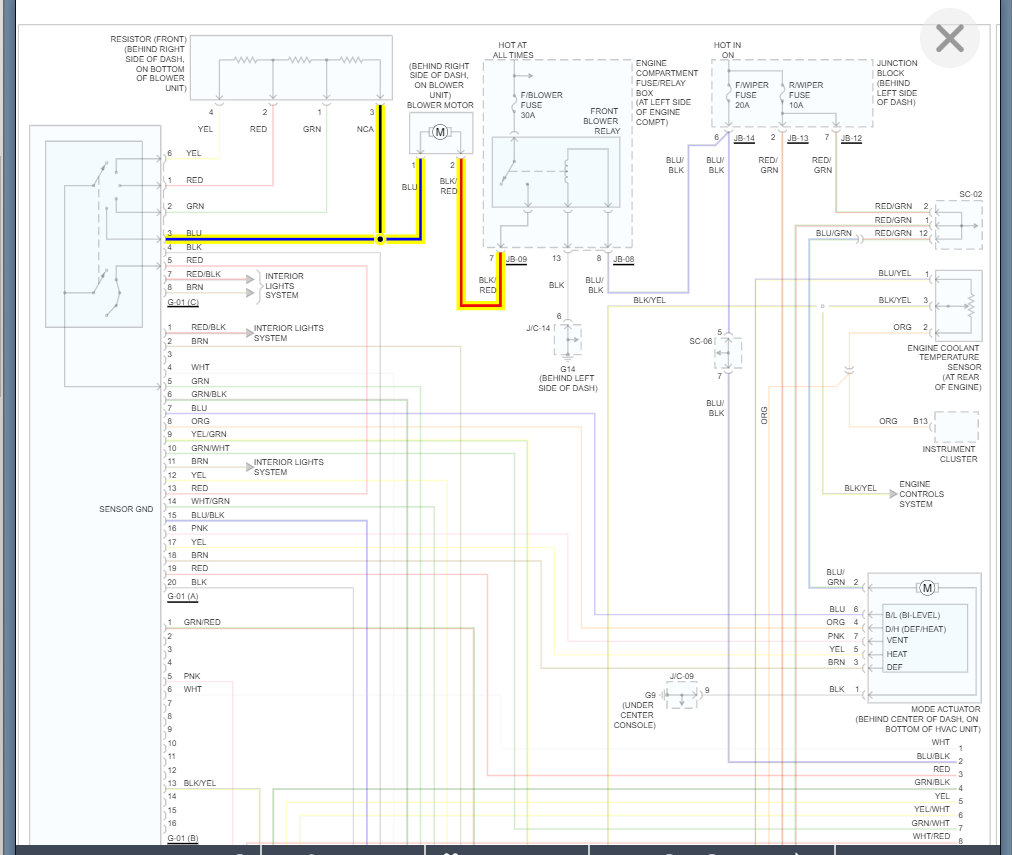Viewport: 1012px width, 855px height.
Task: Click the F/BLOWER FUSE 30A label
Action: coord(541,105)
